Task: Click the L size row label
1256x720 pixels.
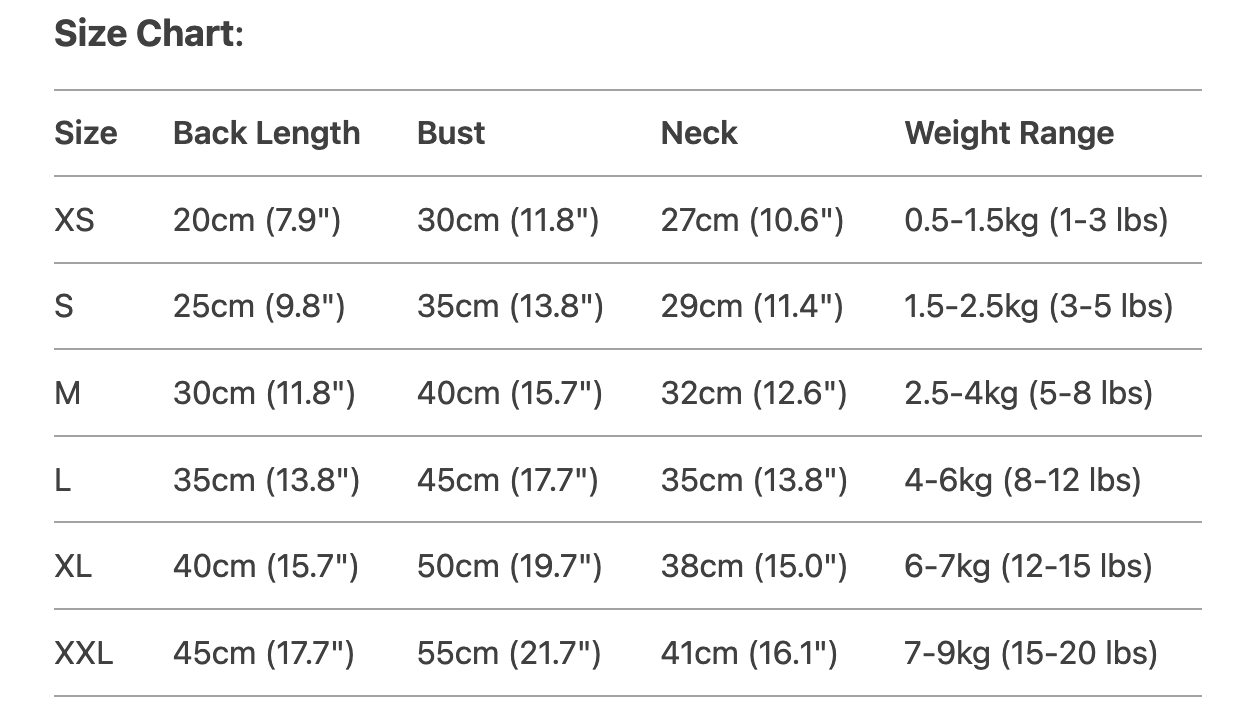Action: click(x=62, y=480)
